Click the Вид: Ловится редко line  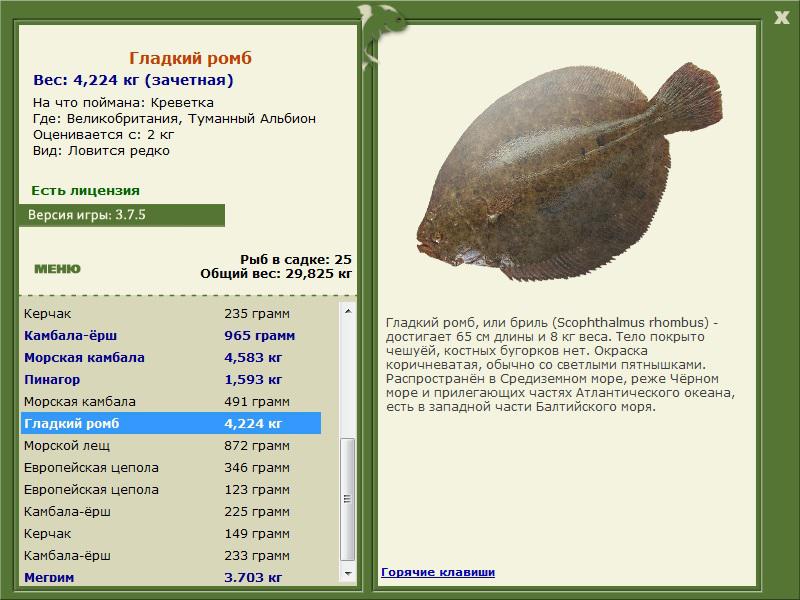tap(102, 151)
